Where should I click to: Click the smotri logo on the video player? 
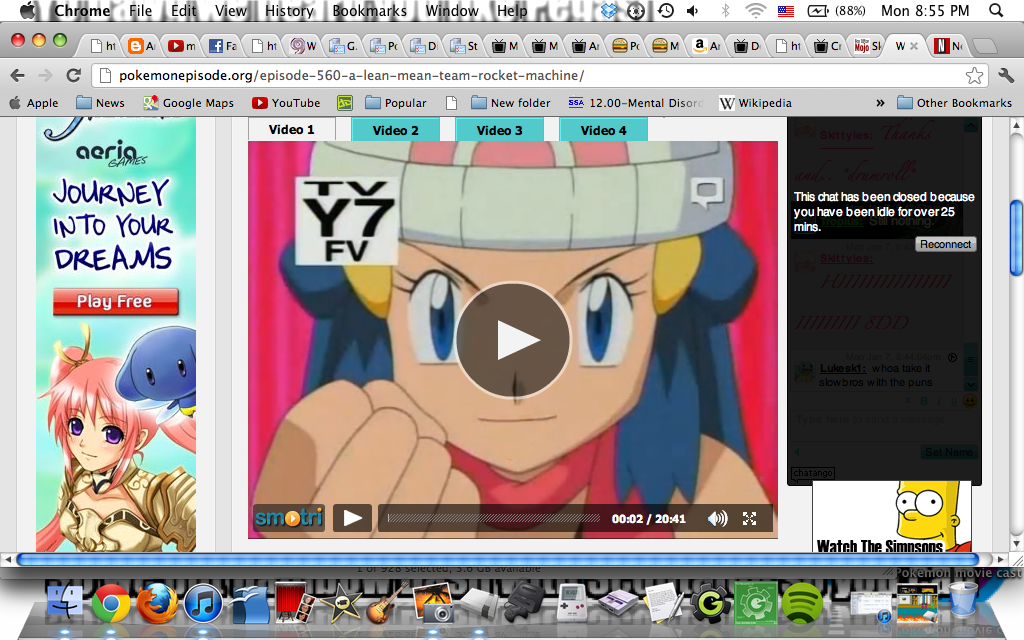click(x=288, y=518)
